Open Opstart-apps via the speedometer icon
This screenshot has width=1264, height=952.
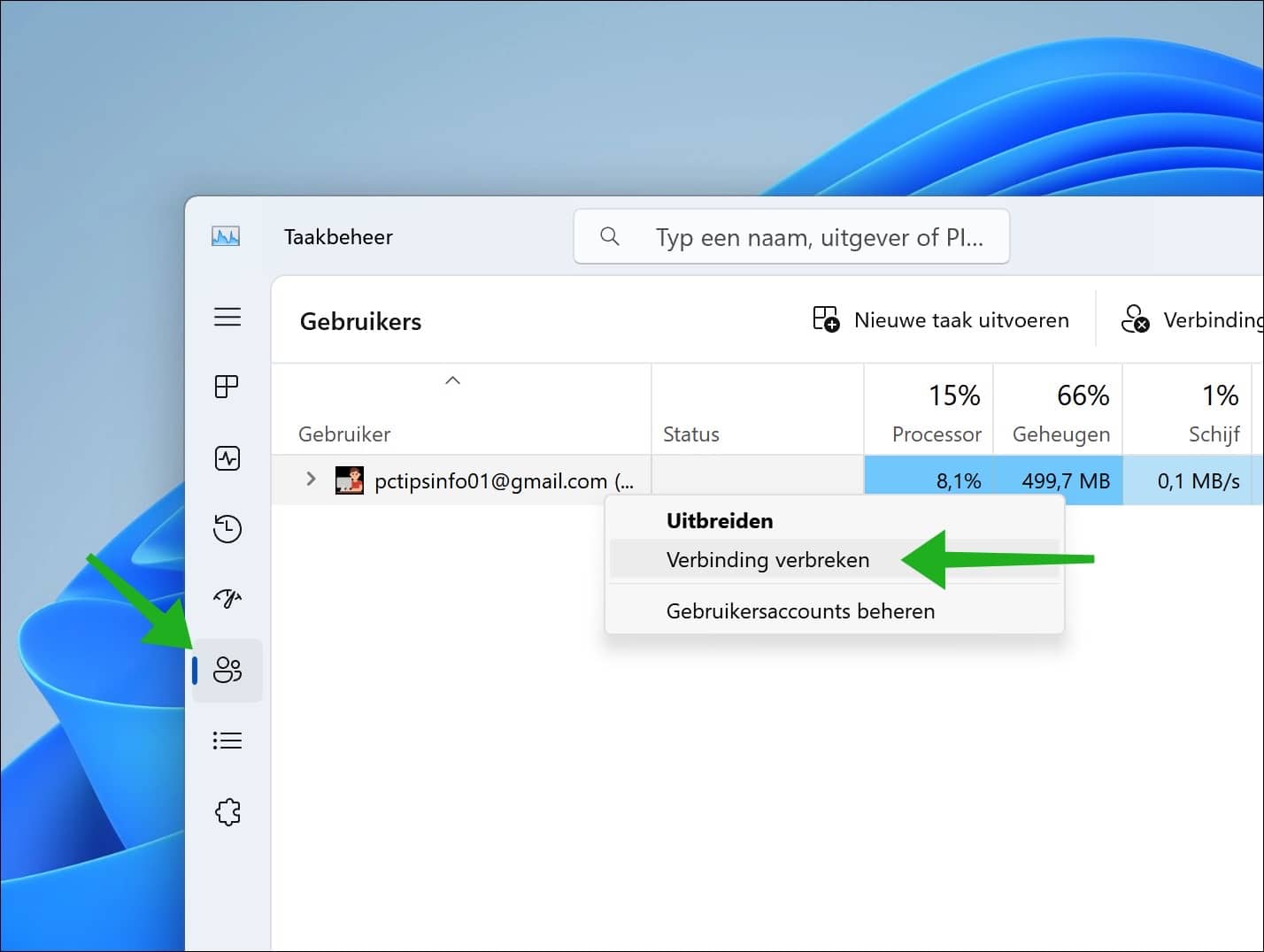click(227, 599)
